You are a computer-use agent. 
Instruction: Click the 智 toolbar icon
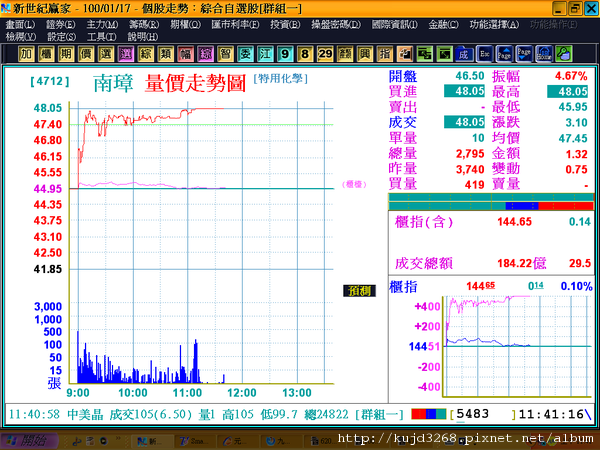click(225, 54)
